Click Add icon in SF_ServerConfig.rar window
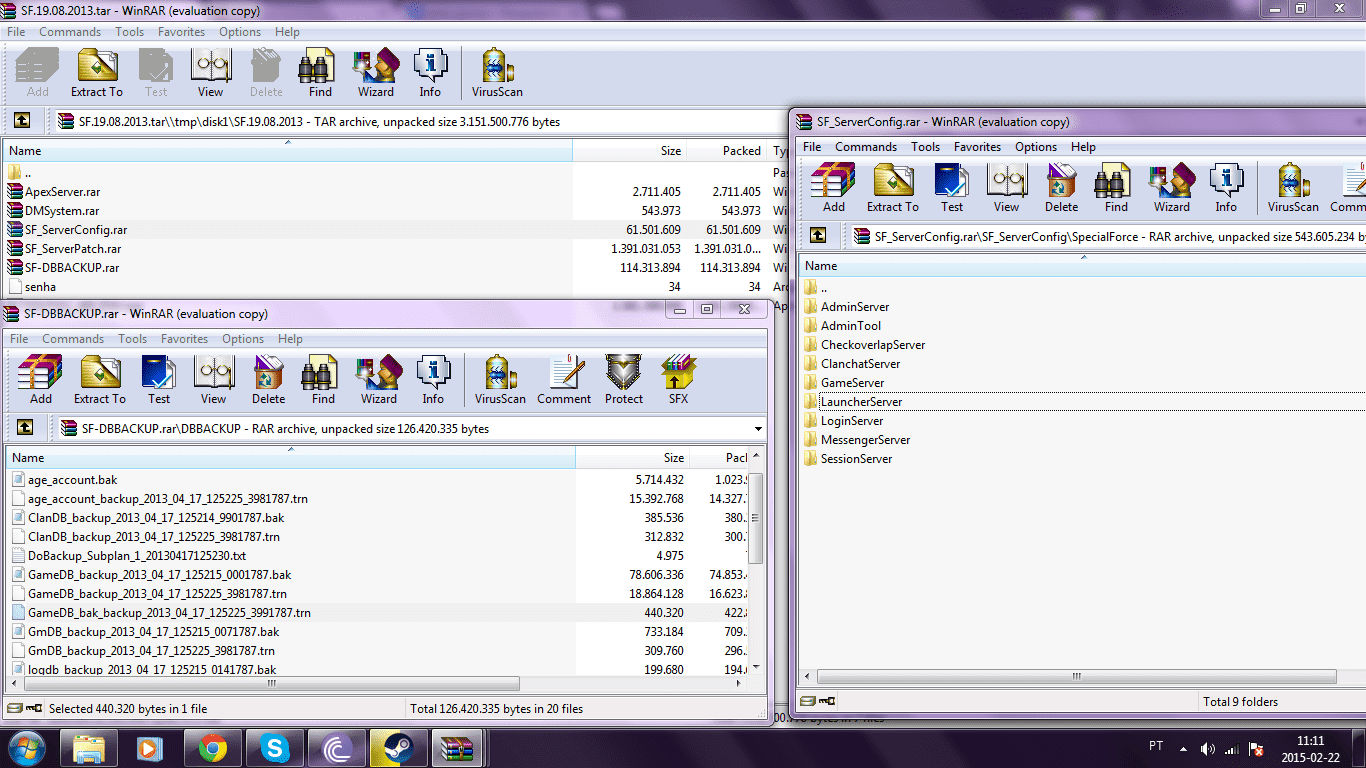 834,187
